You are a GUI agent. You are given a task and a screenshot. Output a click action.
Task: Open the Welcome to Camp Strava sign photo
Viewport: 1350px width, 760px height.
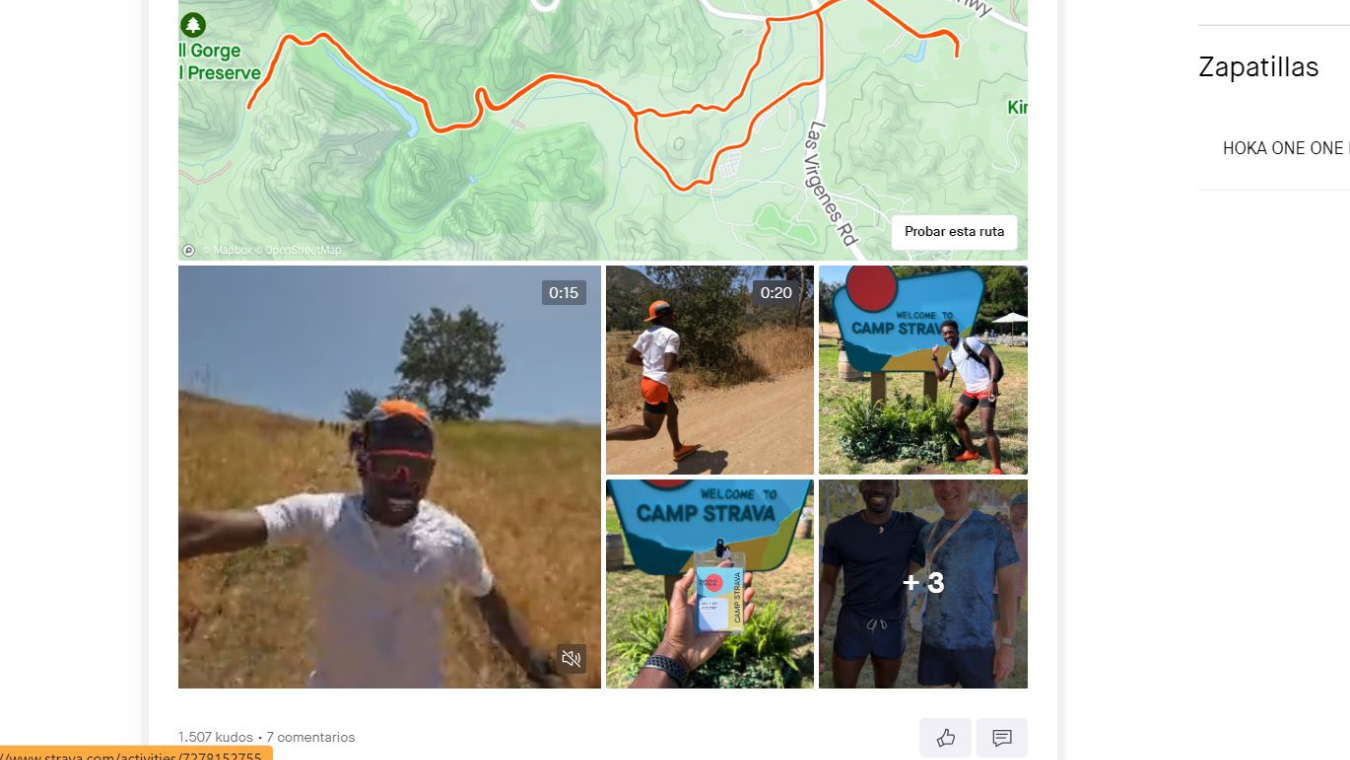tap(923, 370)
